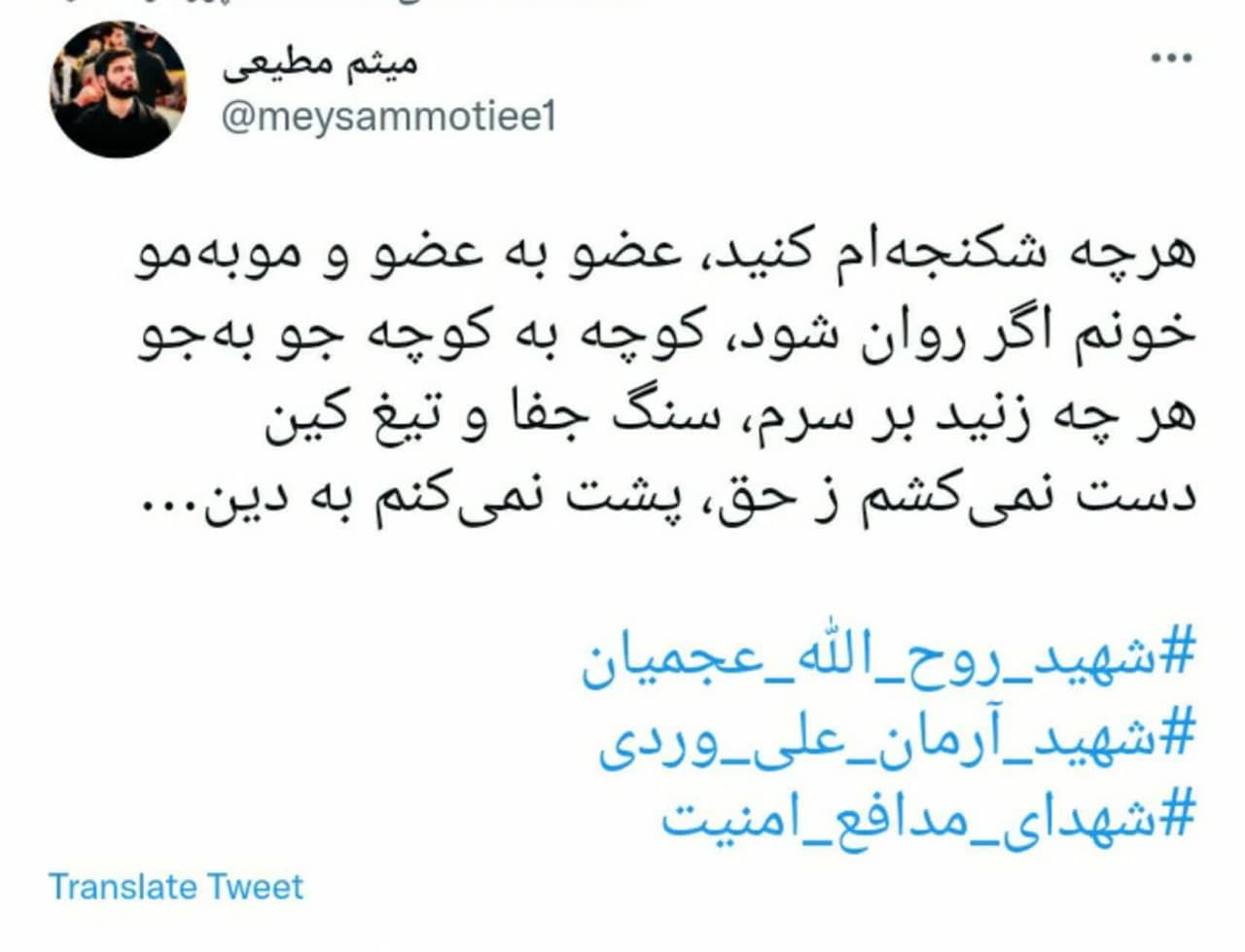Open hashtag #شهید_روح_الله_عجمیان
Viewport: 1245px width, 952px height.
(x=887, y=663)
